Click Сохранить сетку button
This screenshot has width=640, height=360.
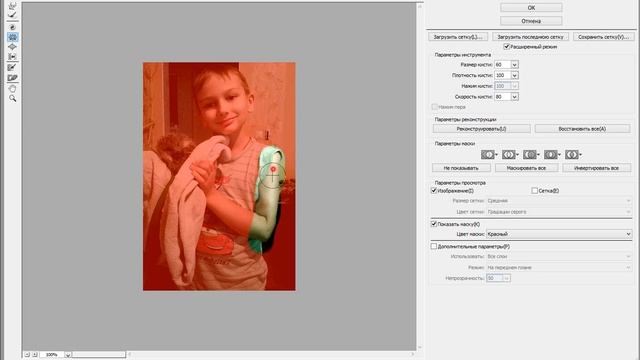(604, 37)
